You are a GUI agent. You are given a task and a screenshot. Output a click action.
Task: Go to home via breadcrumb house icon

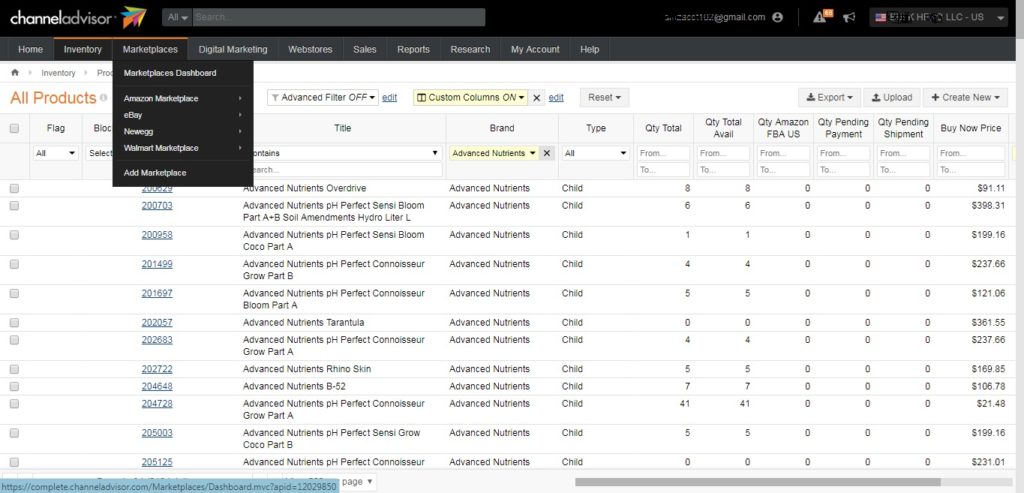pyautogui.click(x=15, y=73)
